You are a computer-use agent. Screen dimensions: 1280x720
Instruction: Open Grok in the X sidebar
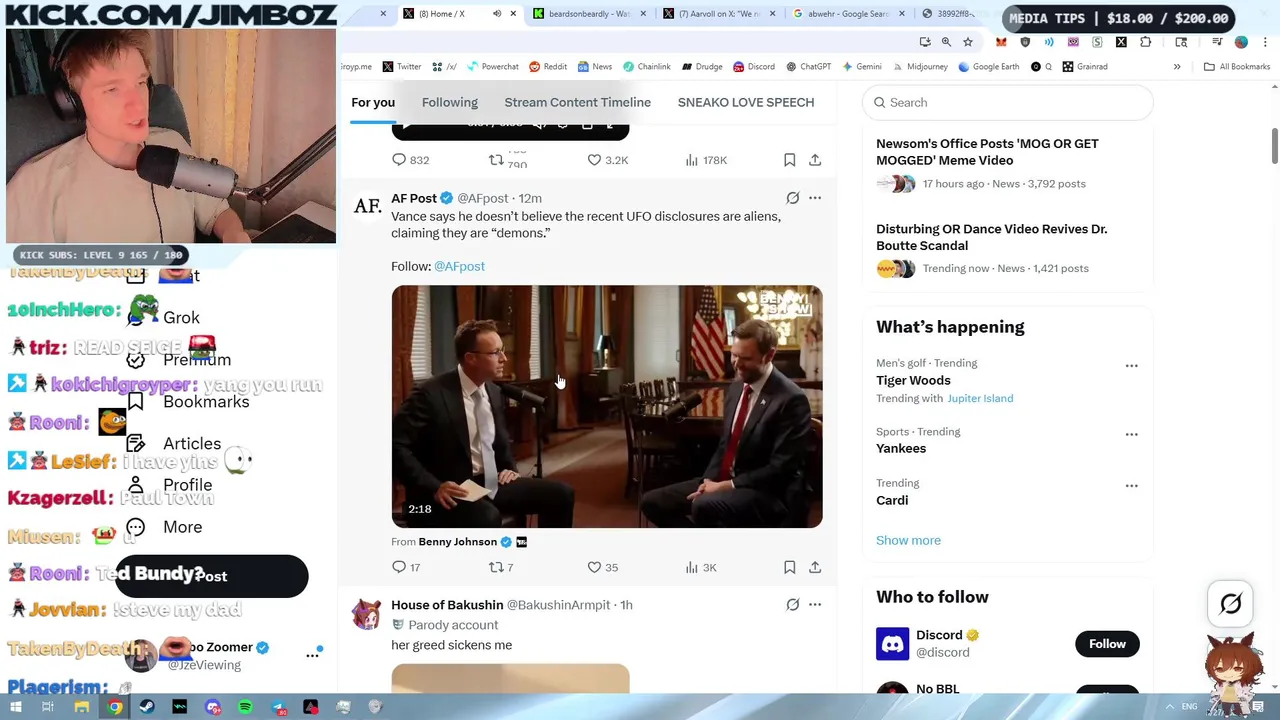181,317
